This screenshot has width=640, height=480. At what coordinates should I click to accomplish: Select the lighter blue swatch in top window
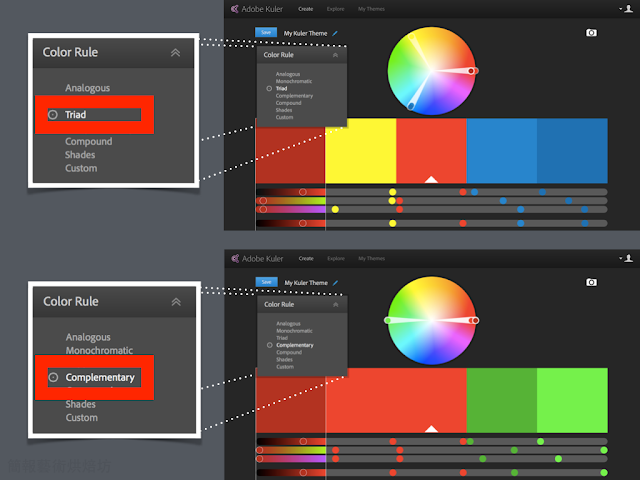point(502,151)
